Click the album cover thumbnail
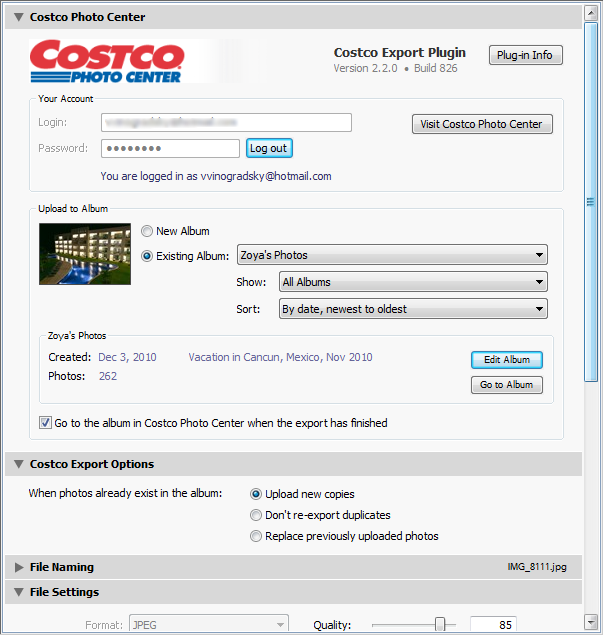Image resolution: width=603 pixels, height=635 pixels. coord(85,254)
